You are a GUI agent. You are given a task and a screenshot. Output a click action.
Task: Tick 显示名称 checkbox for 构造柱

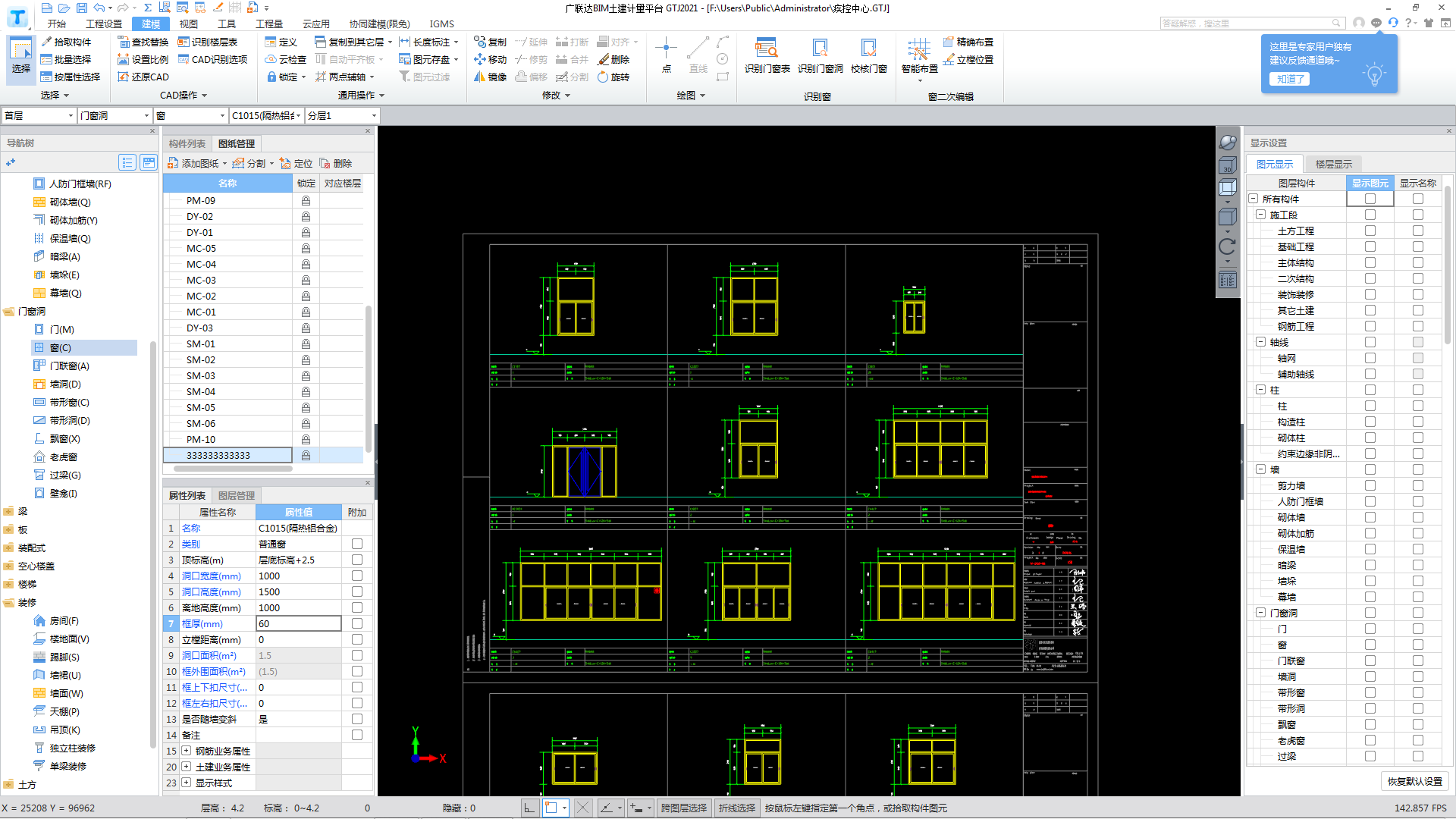point(1417,422)
